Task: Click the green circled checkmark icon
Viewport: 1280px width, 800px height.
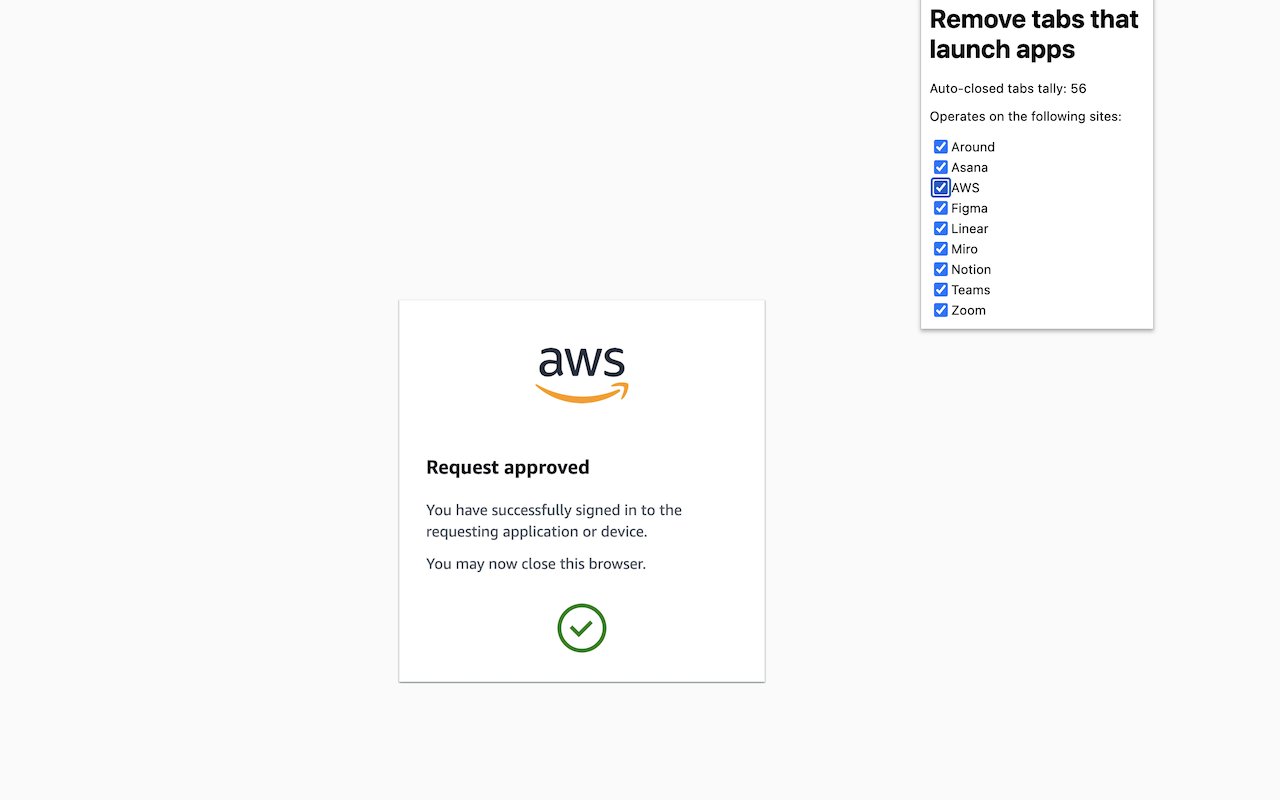Action: point(582,628)
